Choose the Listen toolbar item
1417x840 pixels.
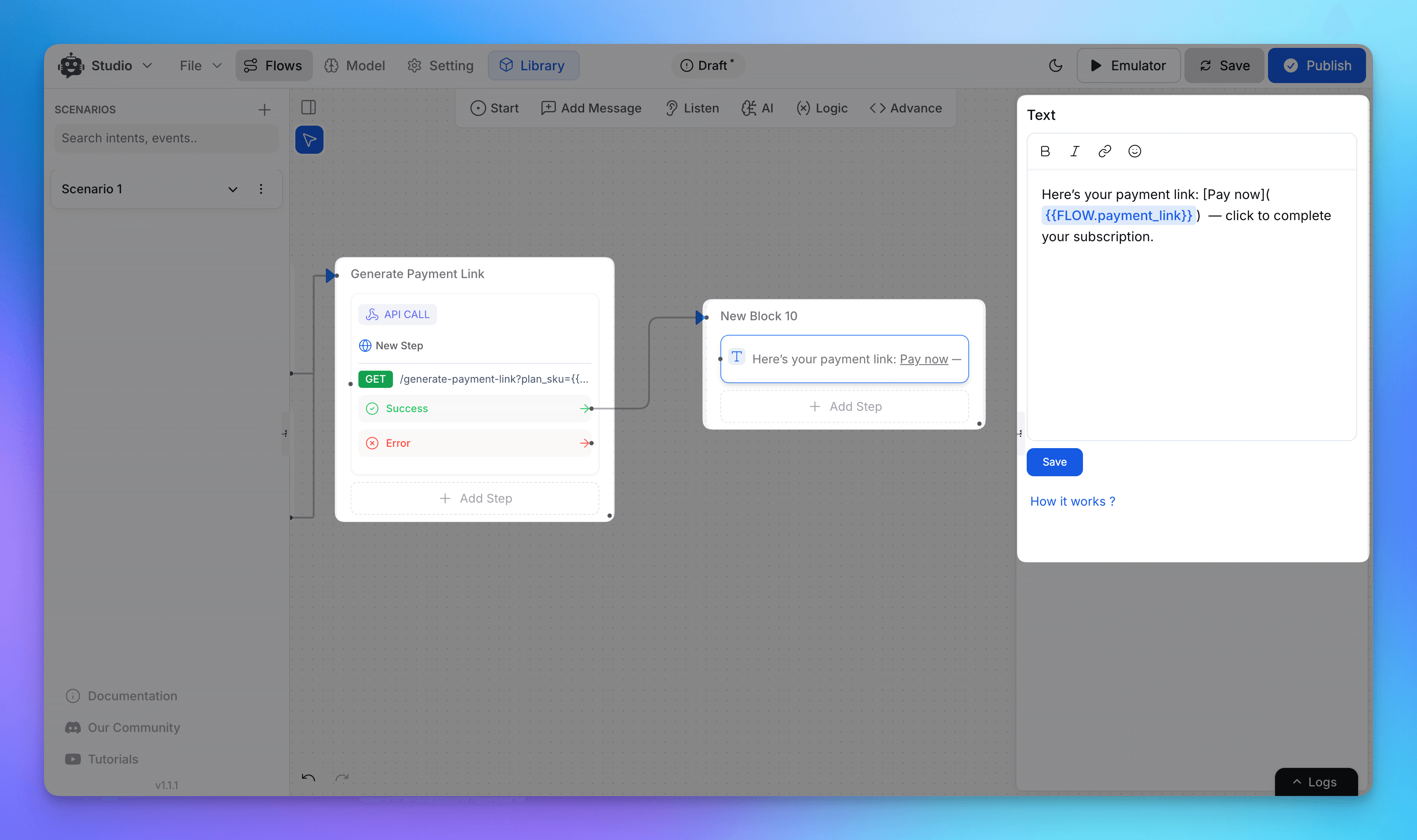(x=692, y=108)
